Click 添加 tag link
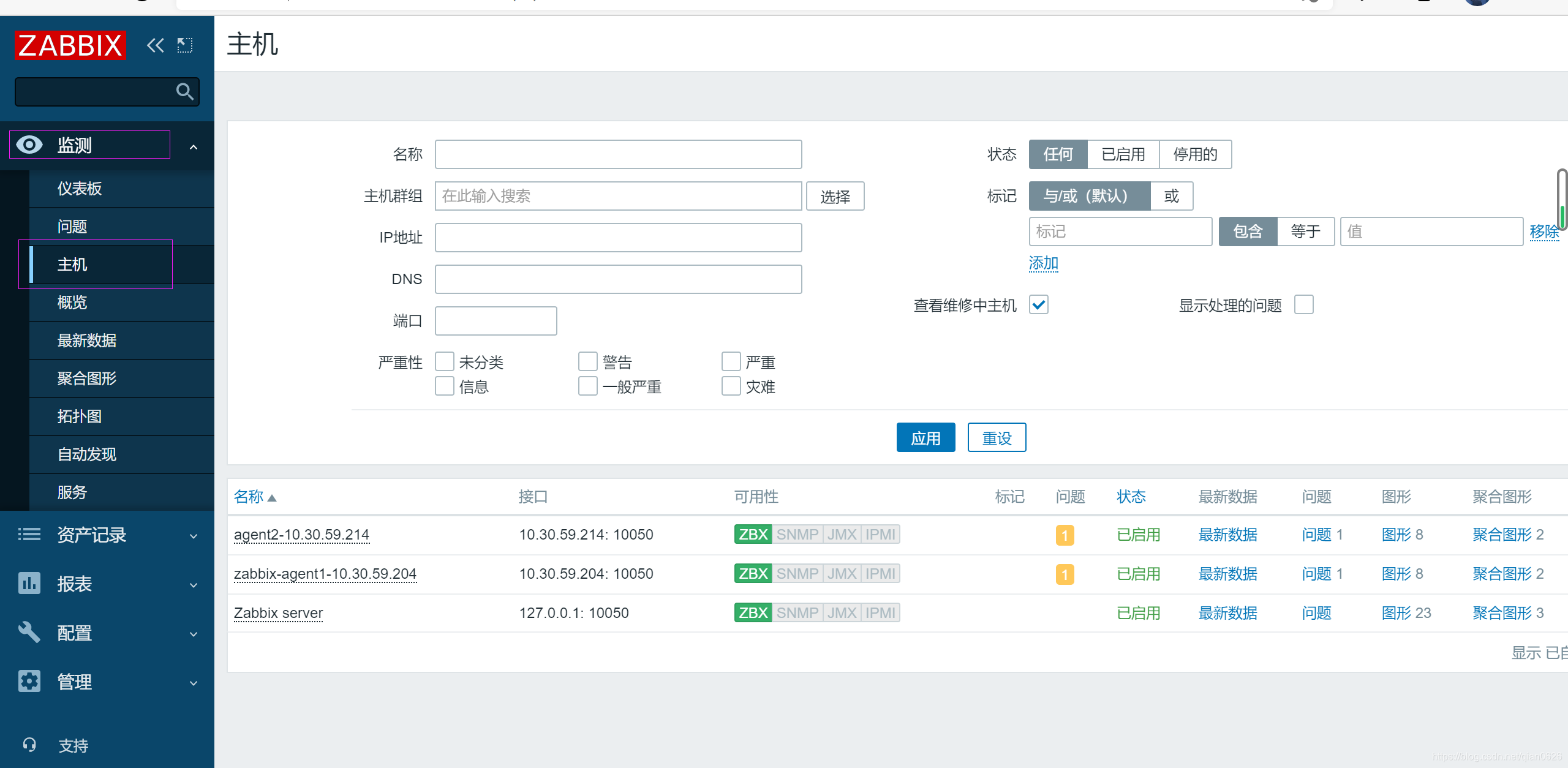Viewport: 1568px width, 768px height. tap(1044, 263)
